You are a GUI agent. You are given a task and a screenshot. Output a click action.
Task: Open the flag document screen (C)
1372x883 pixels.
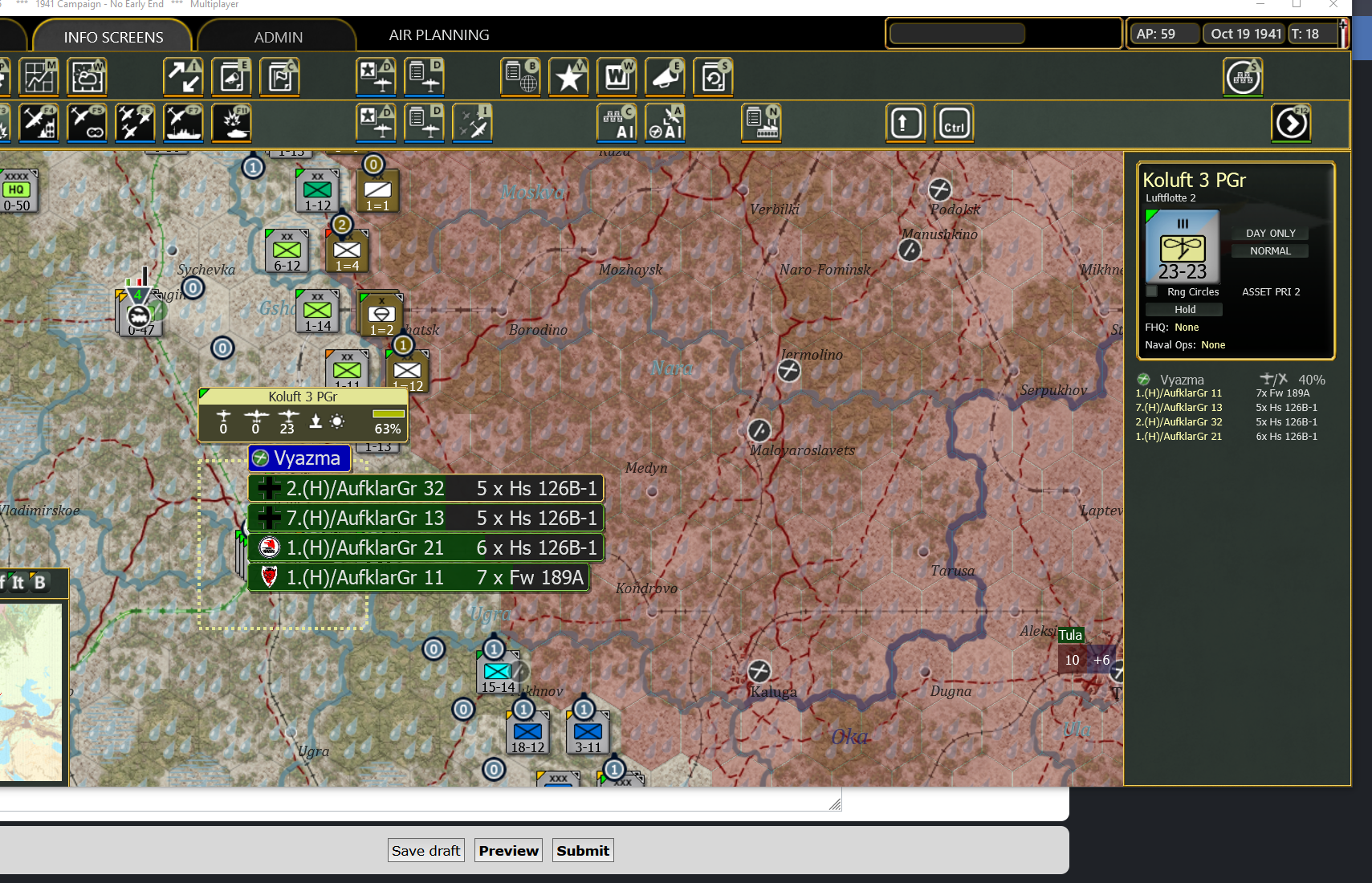pos(279,77)
